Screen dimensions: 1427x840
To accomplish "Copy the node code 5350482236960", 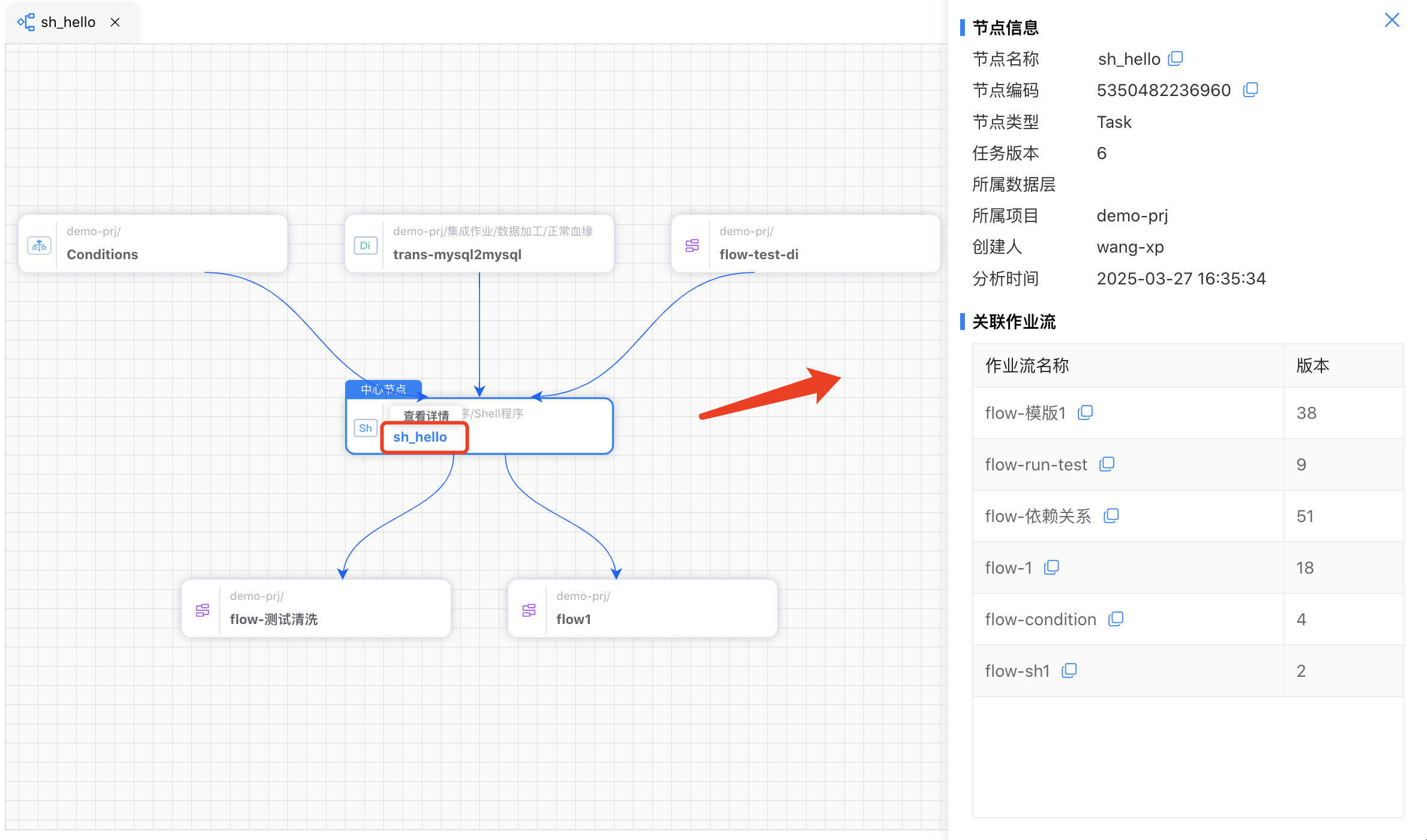I will pos(1251,89).
